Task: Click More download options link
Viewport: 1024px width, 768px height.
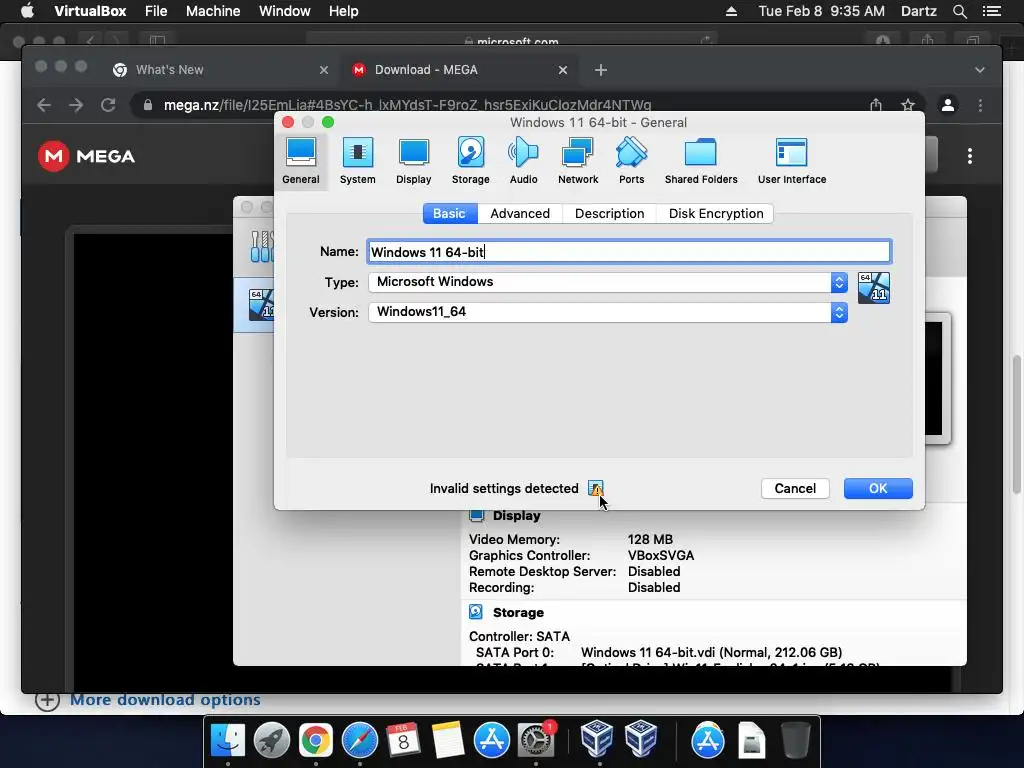Action: click(165, 700)
